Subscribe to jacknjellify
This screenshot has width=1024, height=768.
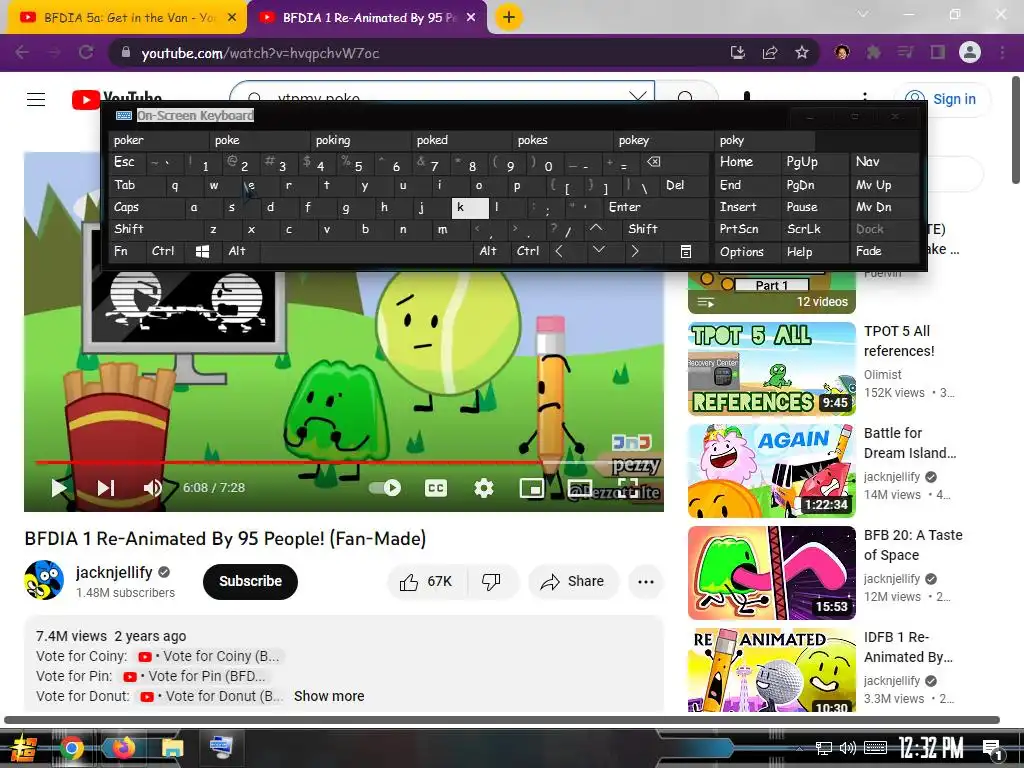(250, 581)
